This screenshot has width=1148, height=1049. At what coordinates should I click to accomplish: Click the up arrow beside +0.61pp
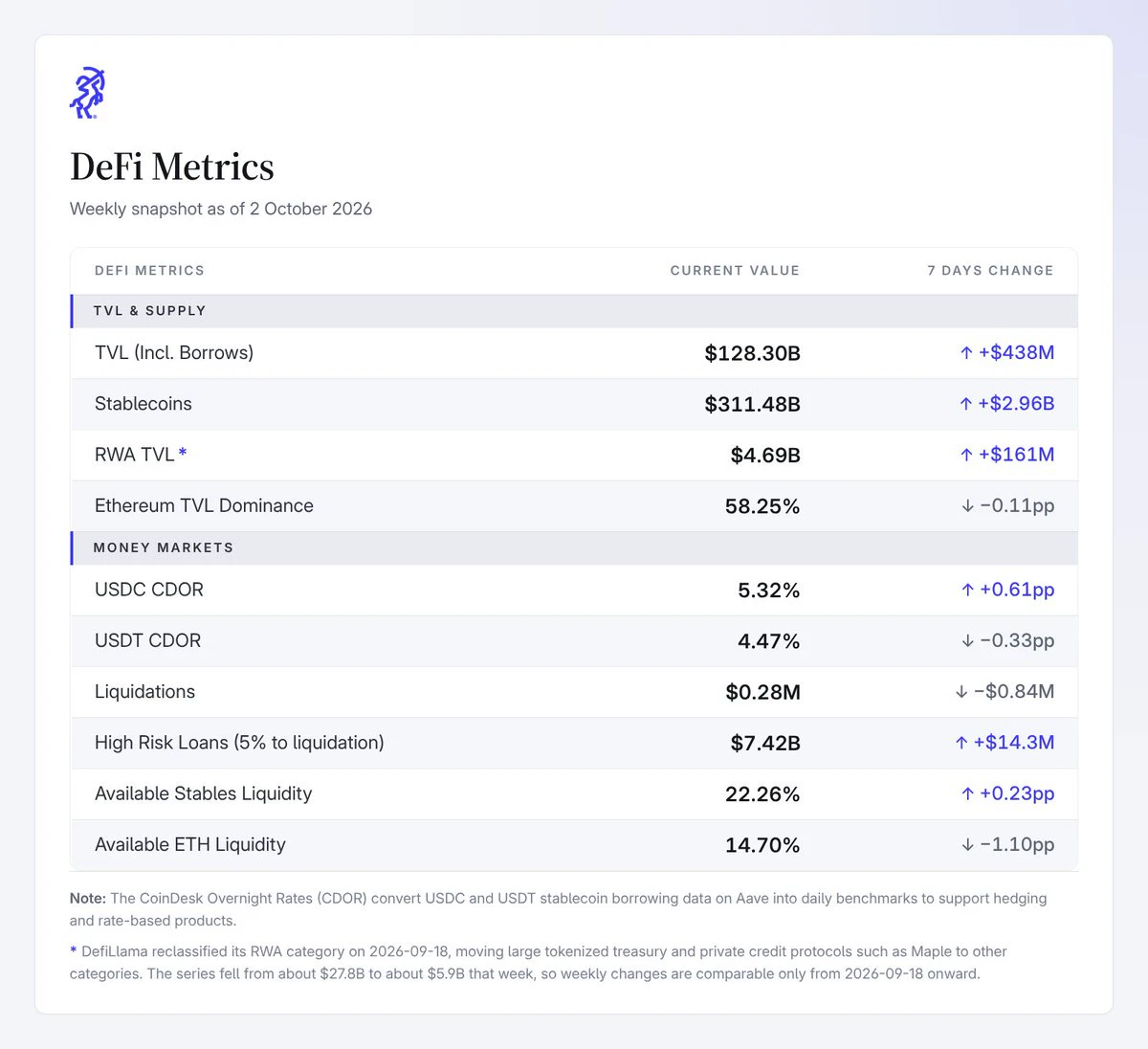(967, 590)
